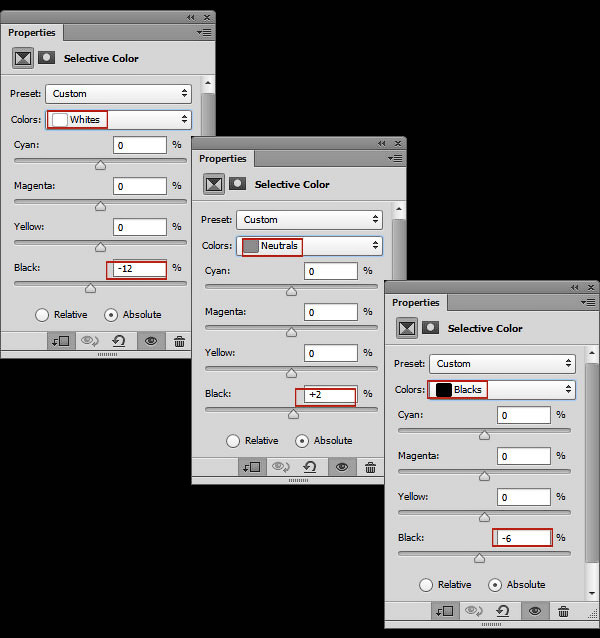This screenshot has height=638, width=600.
Task: Toggle layer visibility eye in Whites panel
Action: tap(151, 341)
